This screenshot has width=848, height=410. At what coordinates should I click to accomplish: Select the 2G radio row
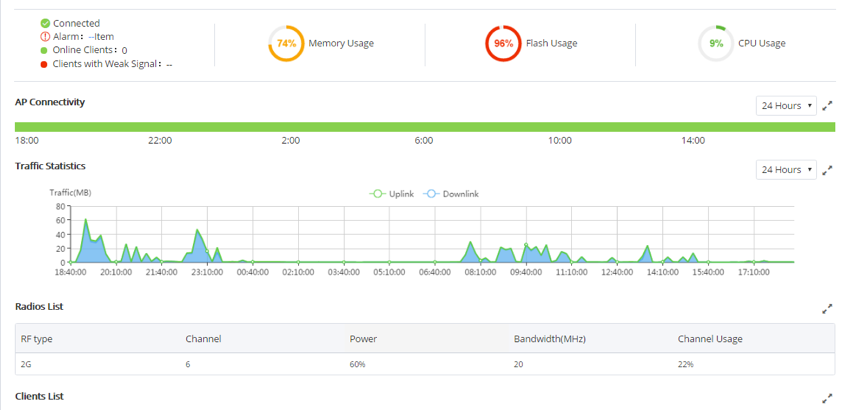click(425, 364)
